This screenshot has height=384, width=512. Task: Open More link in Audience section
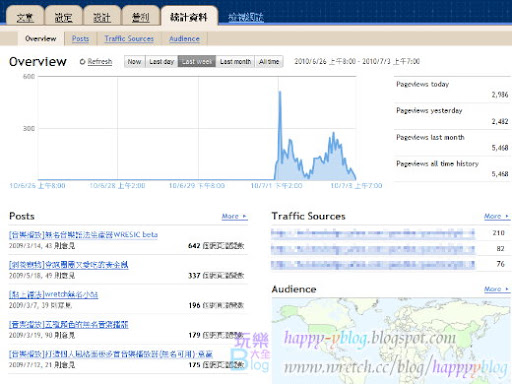(497, 289)
